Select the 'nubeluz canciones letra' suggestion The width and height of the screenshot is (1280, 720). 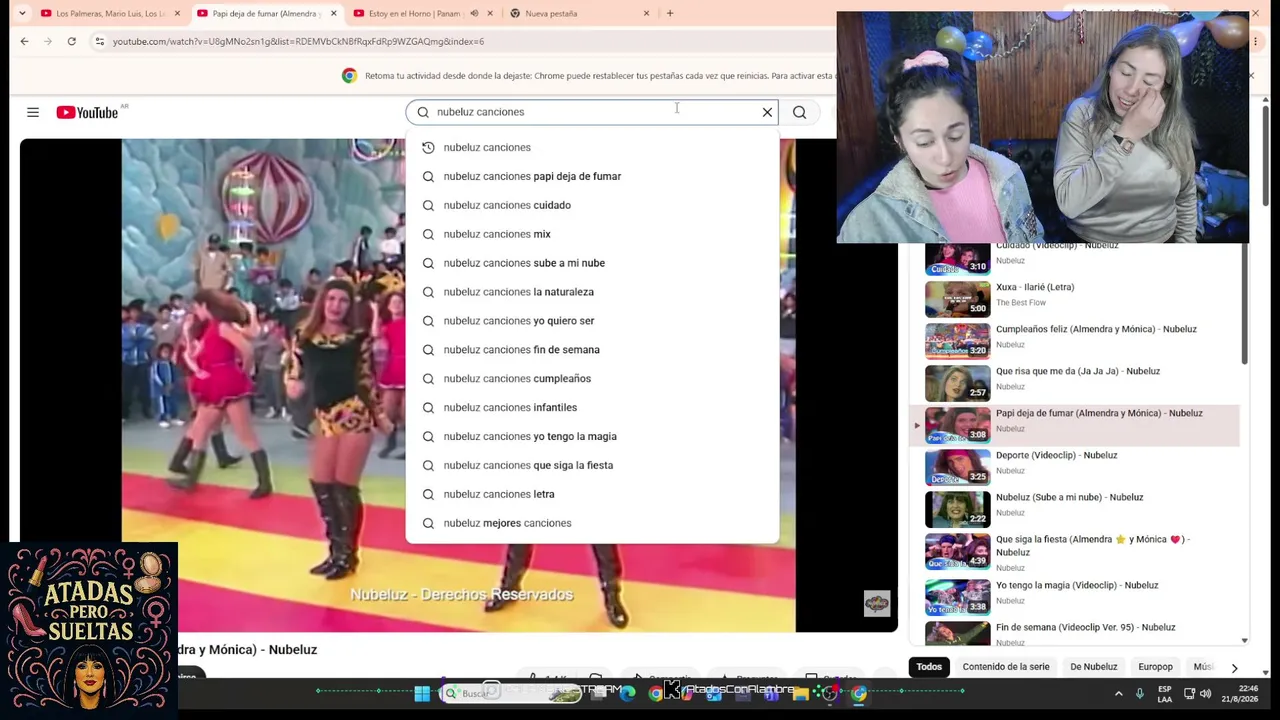point(592,494)
